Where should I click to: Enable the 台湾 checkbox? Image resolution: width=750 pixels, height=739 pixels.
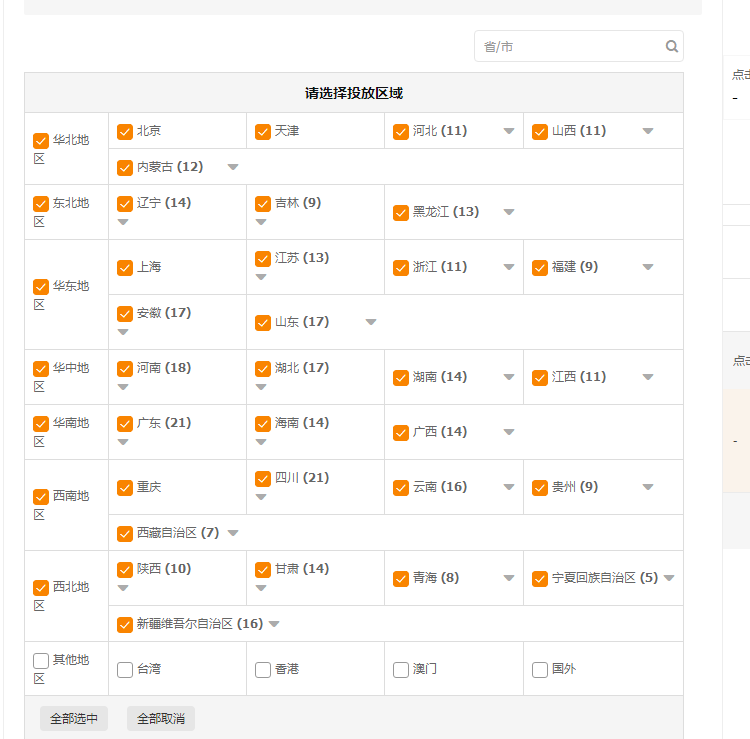(125, 669)
